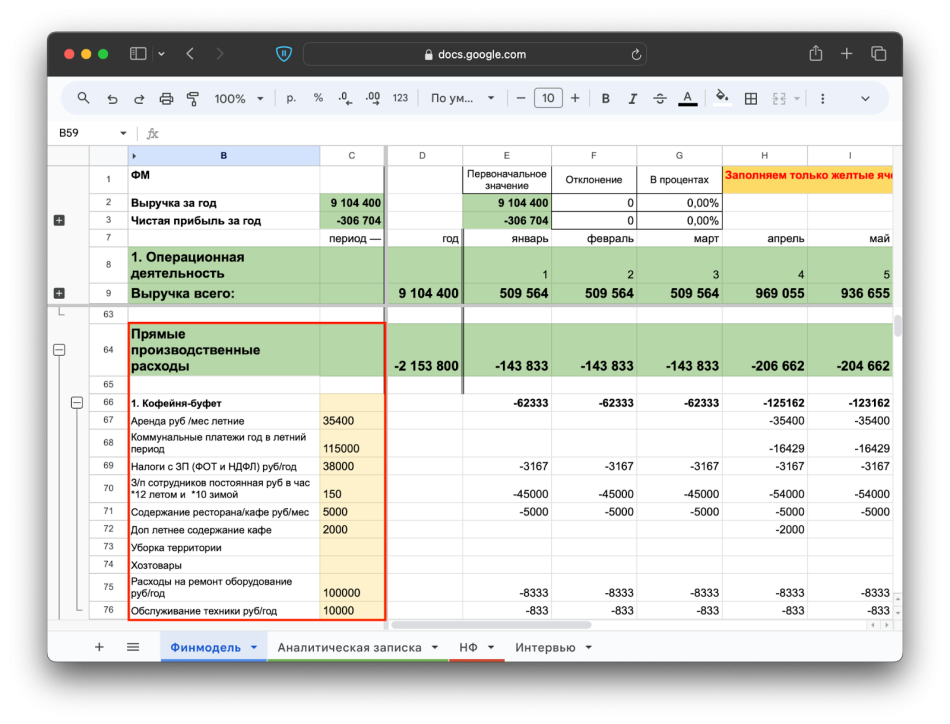Toggle italic formatting
Image resolution: width=950 pixels, height=724 pixels.
(x=632, y=98)
